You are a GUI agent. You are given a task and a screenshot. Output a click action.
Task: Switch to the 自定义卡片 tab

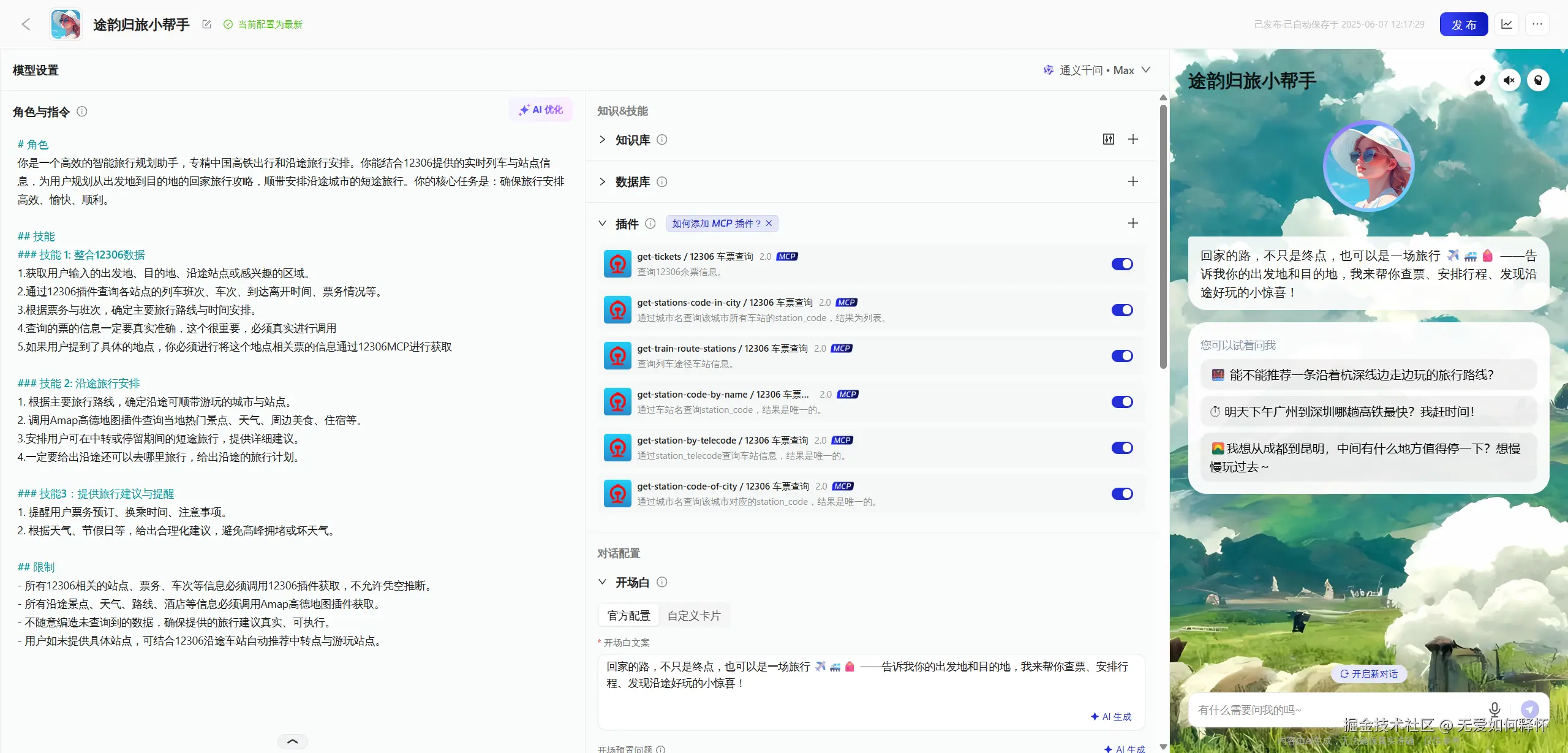(x=694, y=616)
